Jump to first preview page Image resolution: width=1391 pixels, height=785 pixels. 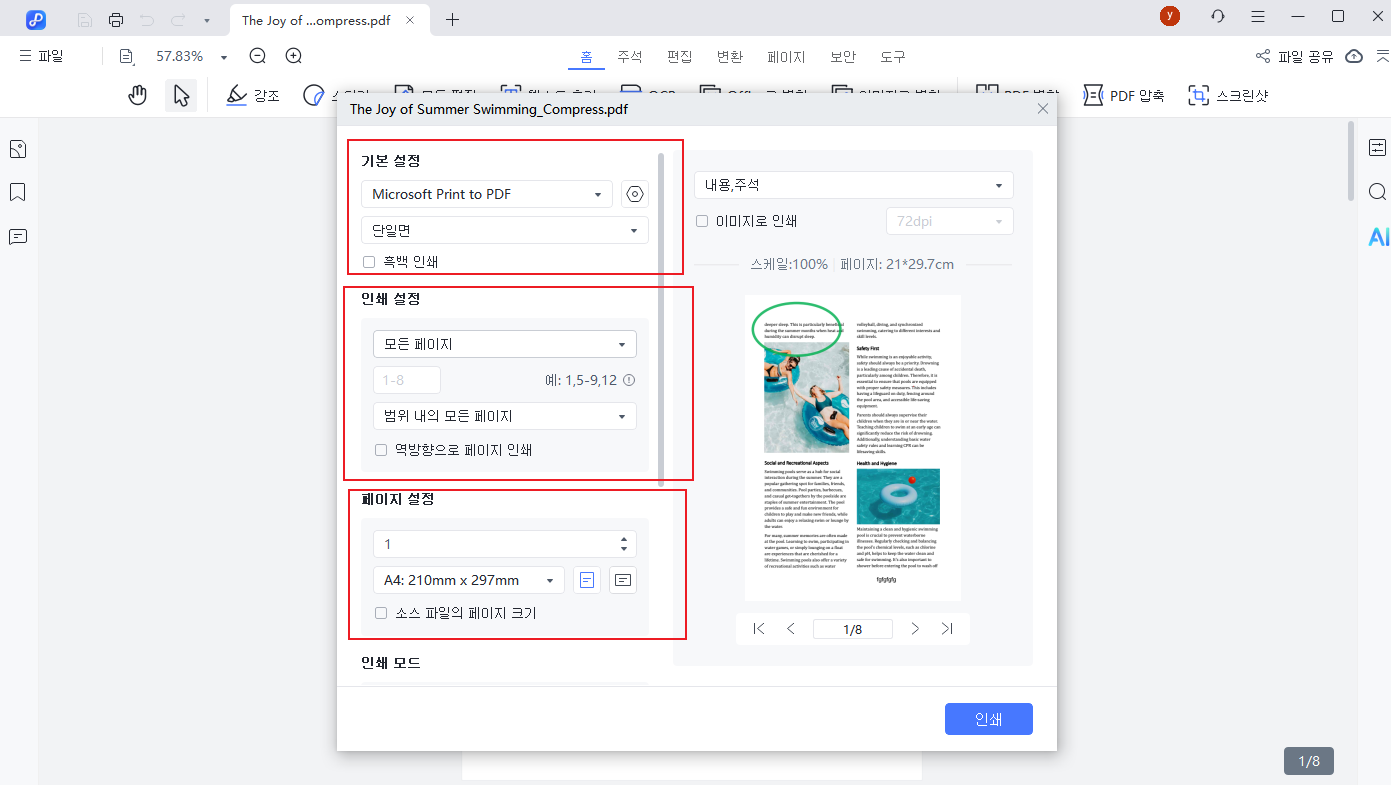[x=759, y=629]
